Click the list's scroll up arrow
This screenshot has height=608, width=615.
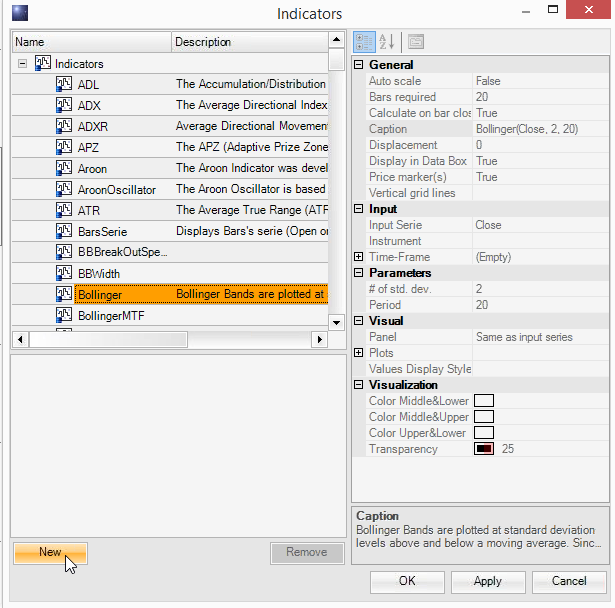[x=337, y=39]
